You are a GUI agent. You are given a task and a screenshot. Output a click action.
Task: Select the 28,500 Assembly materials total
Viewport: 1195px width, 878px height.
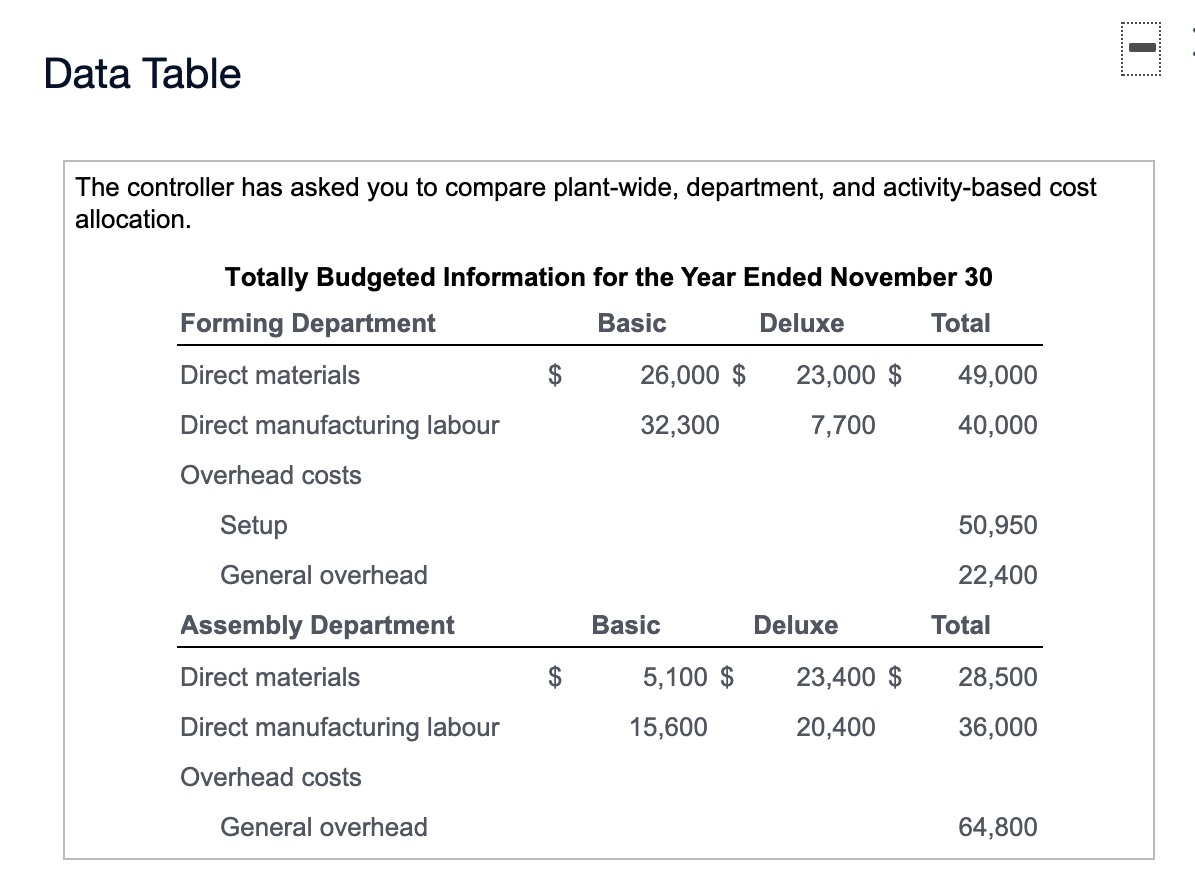[x=997, y=677]
